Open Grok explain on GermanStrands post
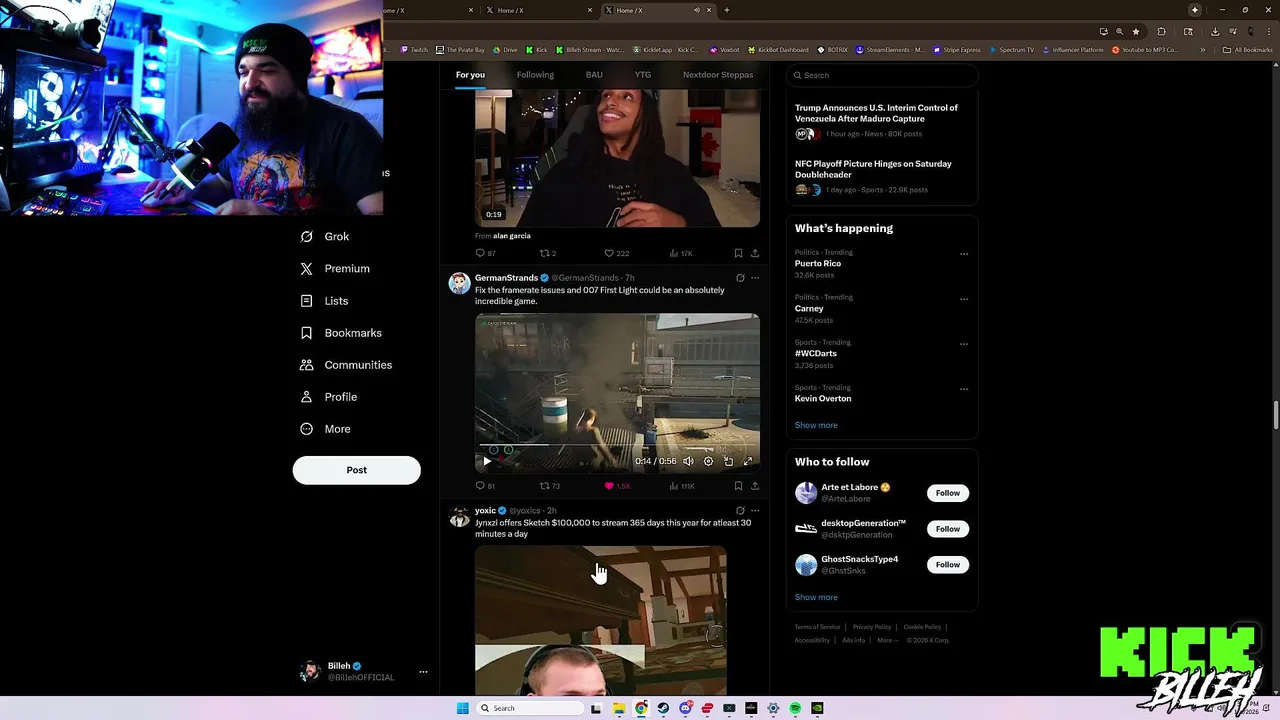Image resolution: width=1280 pixels, height=720 pixels. [x=740, y=278]
